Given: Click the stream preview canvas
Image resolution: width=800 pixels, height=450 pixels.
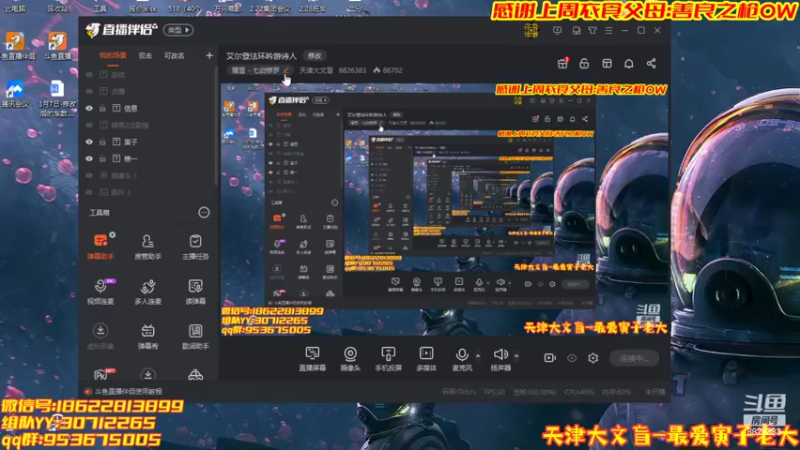Looking at the screenshot, I should (x=444, y=209).
